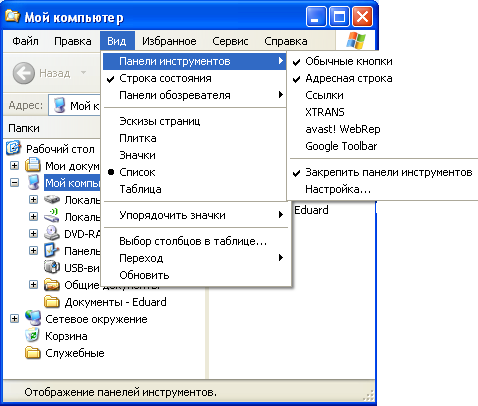Click the Рабочий стол desktop icon

pyautogui.click(x=14, y=148)
